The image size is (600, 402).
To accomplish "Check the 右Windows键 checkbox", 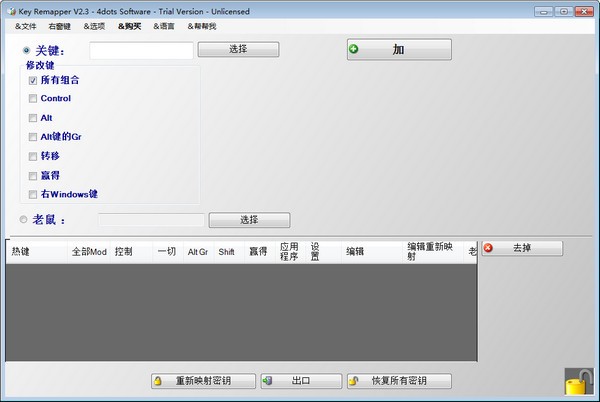I will click(33, 194).
